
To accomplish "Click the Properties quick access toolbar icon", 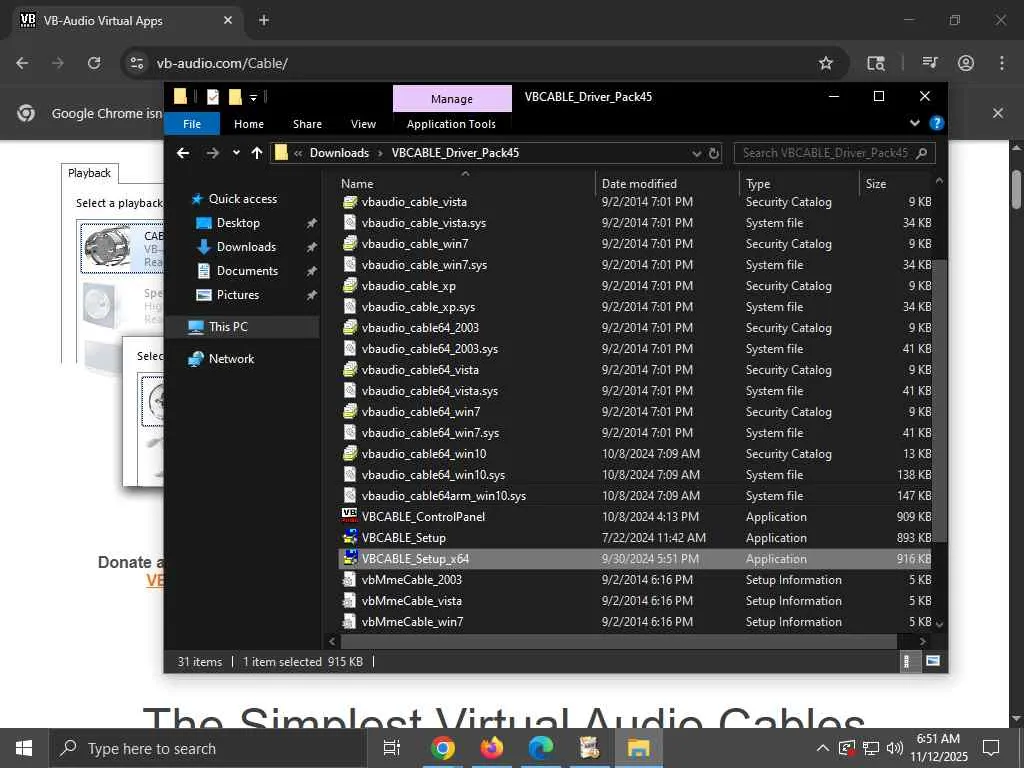I will (212, 97).
